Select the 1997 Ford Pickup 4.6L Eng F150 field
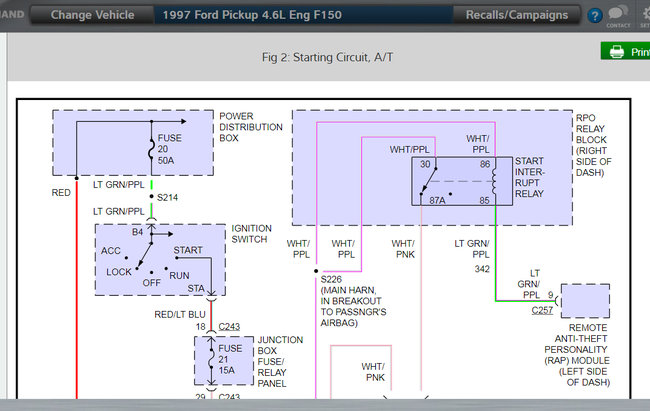Viewport: 650px width, 411px height. point(303,15)
